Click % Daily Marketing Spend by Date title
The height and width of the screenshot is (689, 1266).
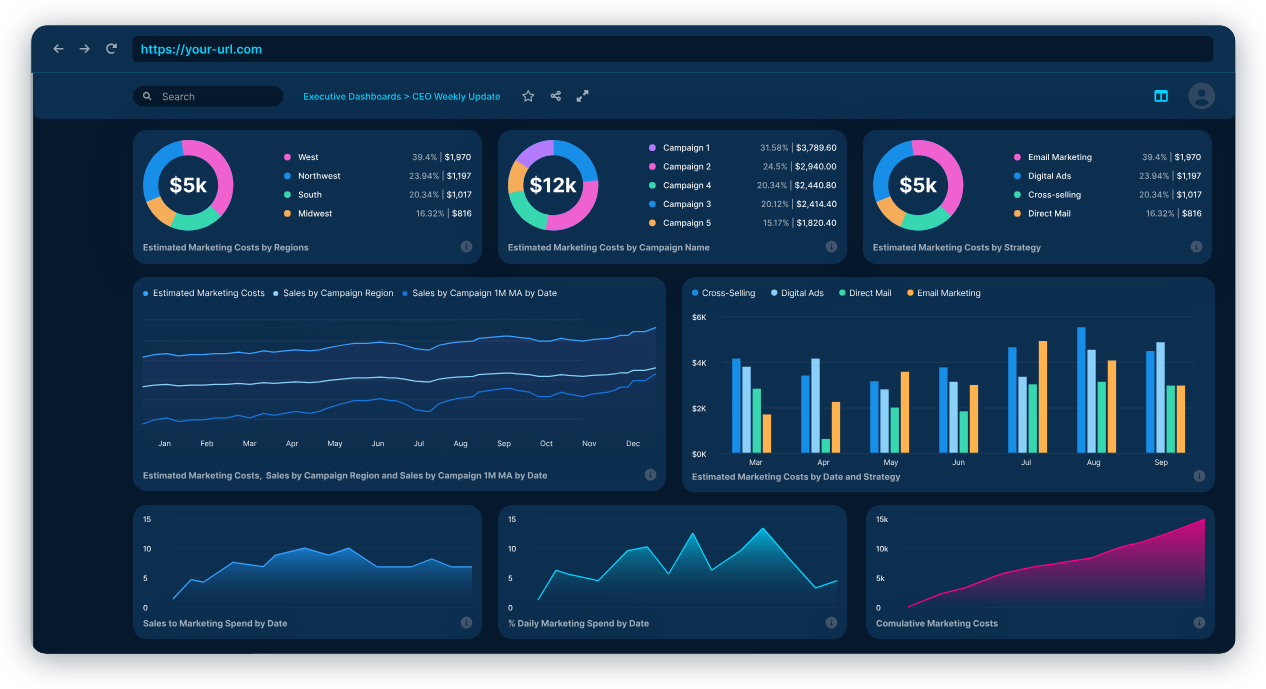[578, 623]
